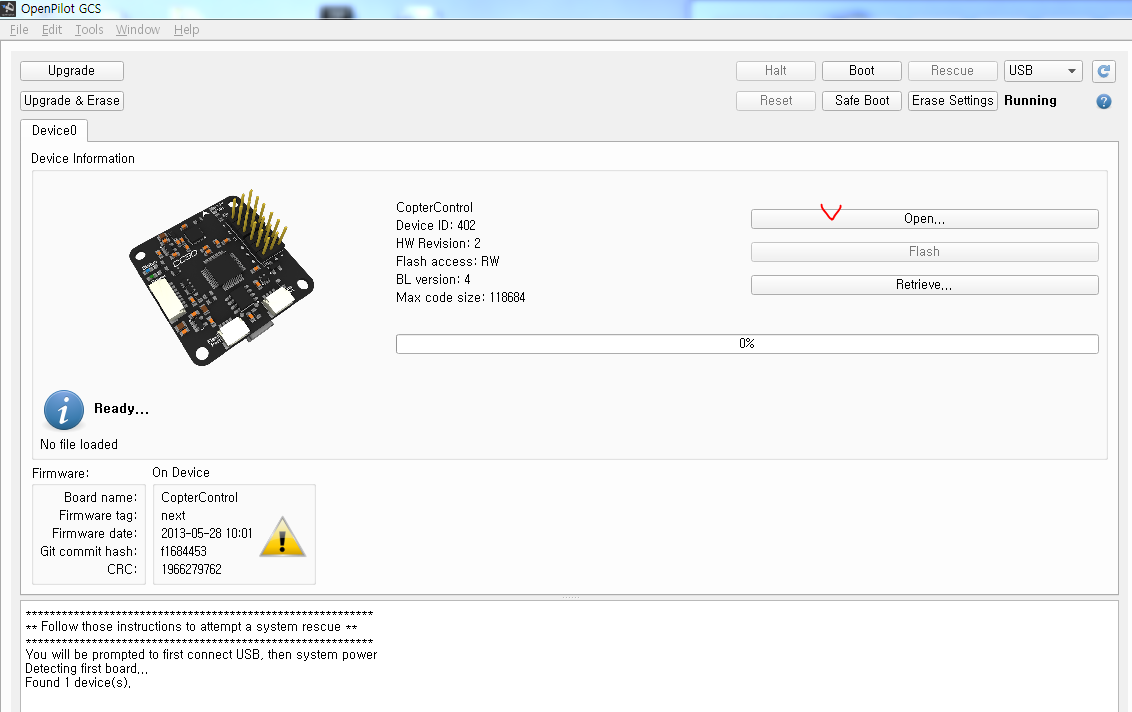The width and height of the screenshot is (1132, 712).
Task: Click the No file loaded text
Action: (x=79, y=445)
